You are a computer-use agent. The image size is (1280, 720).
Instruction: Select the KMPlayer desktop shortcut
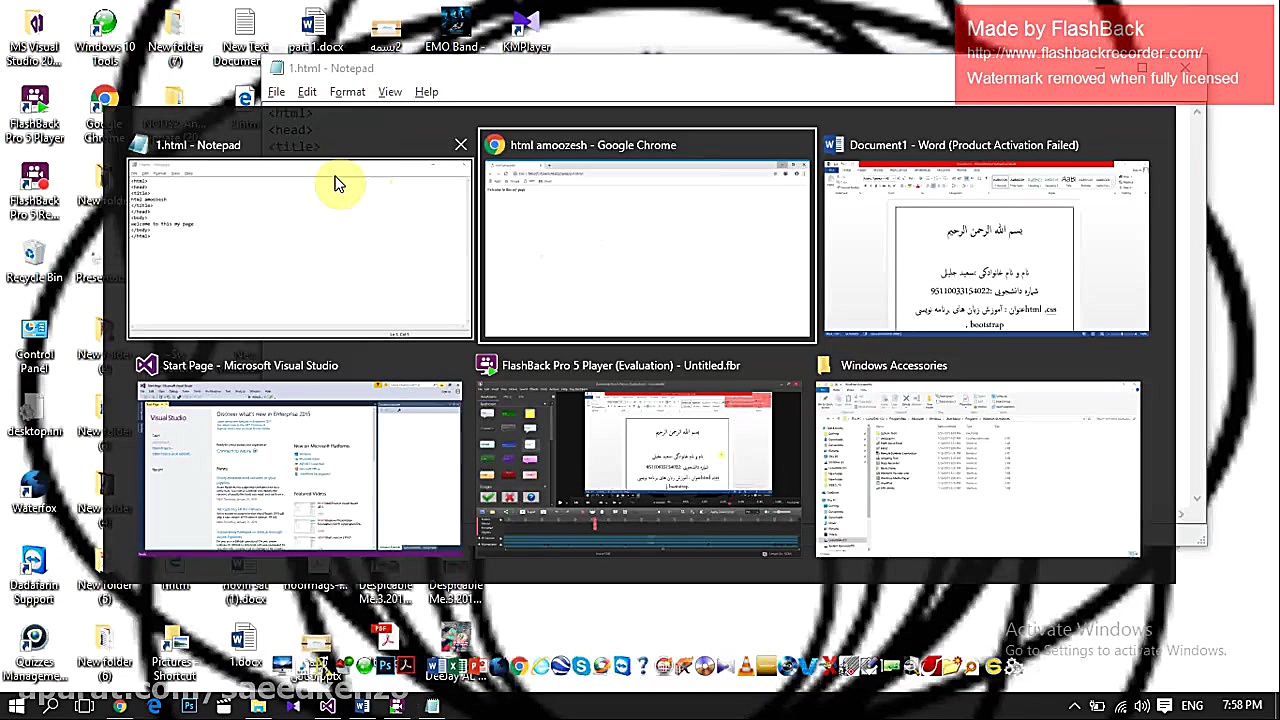(x=526, y=32)
